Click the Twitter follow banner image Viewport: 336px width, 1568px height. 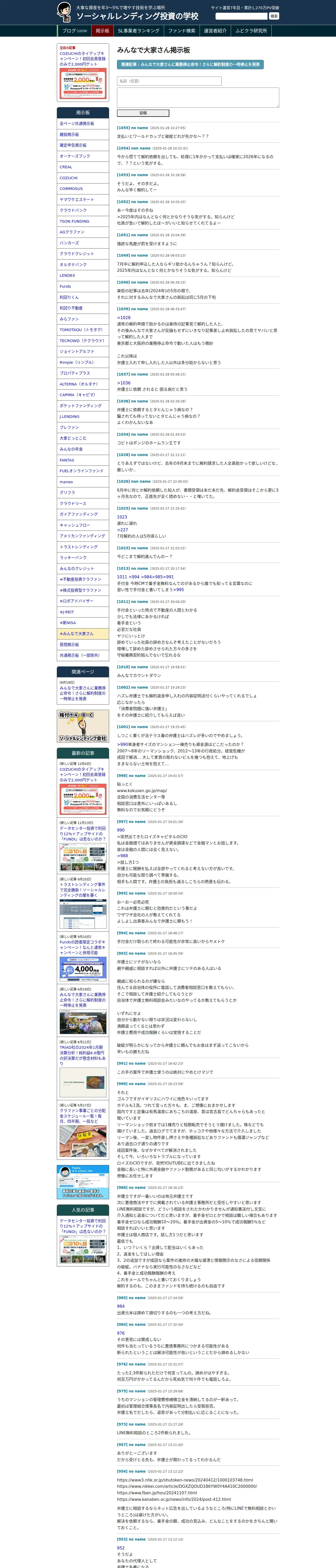point(83,1182)
